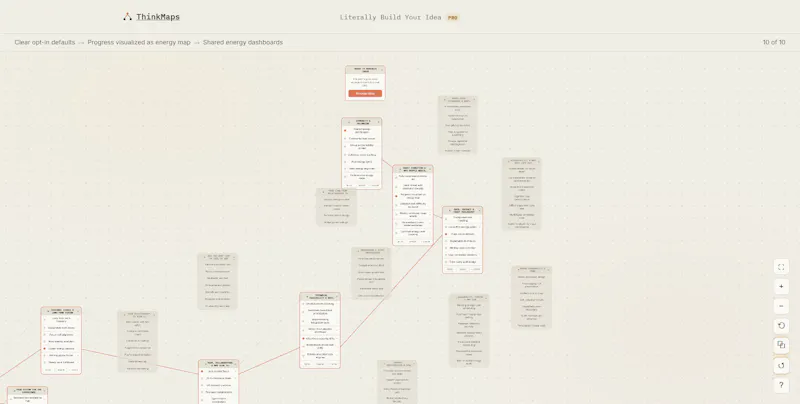Screen dimensions: 800x404
Task: Click the fit-to-screen view icon
Action: (x=781, y=267)
